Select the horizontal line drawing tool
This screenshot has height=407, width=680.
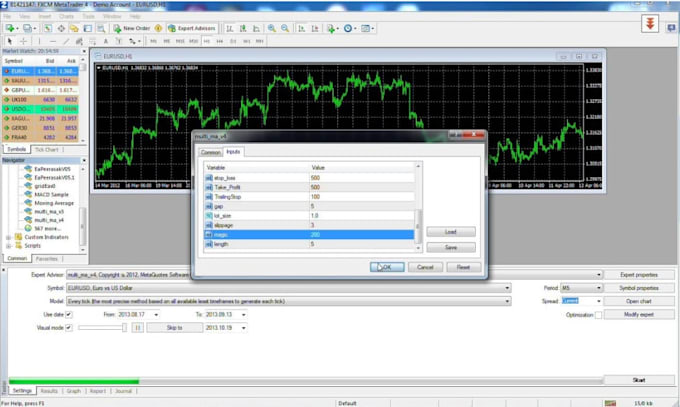point(53,41)
